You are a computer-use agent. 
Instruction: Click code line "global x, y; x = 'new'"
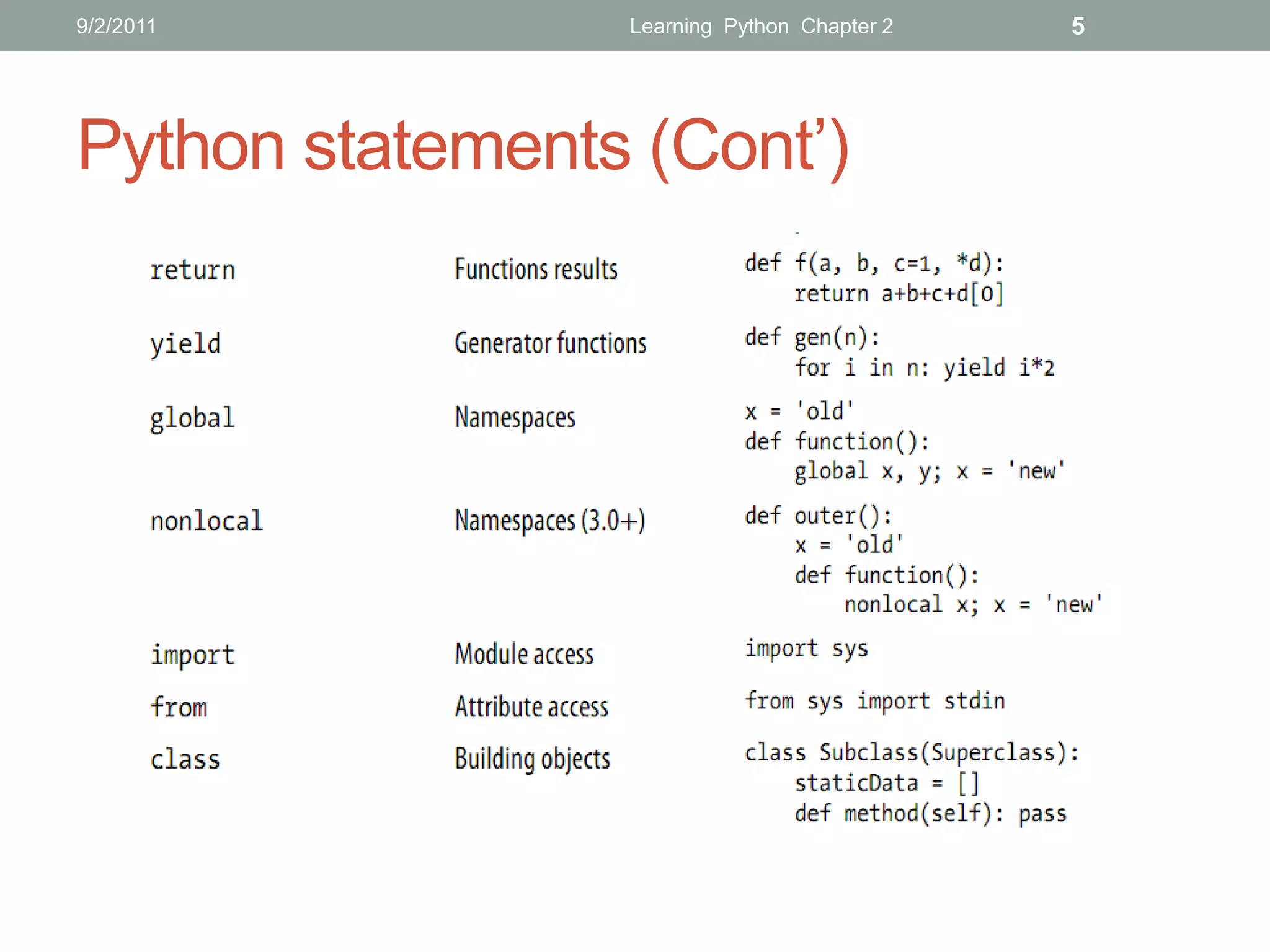click(930, 472)
